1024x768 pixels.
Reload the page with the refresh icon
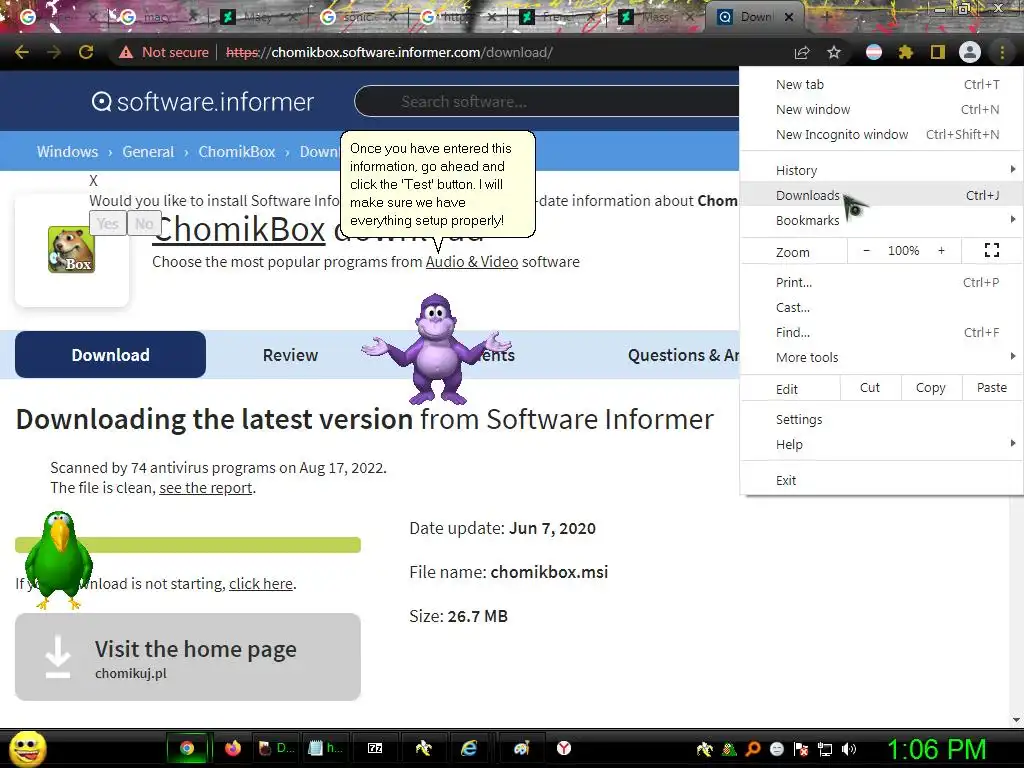pyautogui.click(x=86, y=52)
